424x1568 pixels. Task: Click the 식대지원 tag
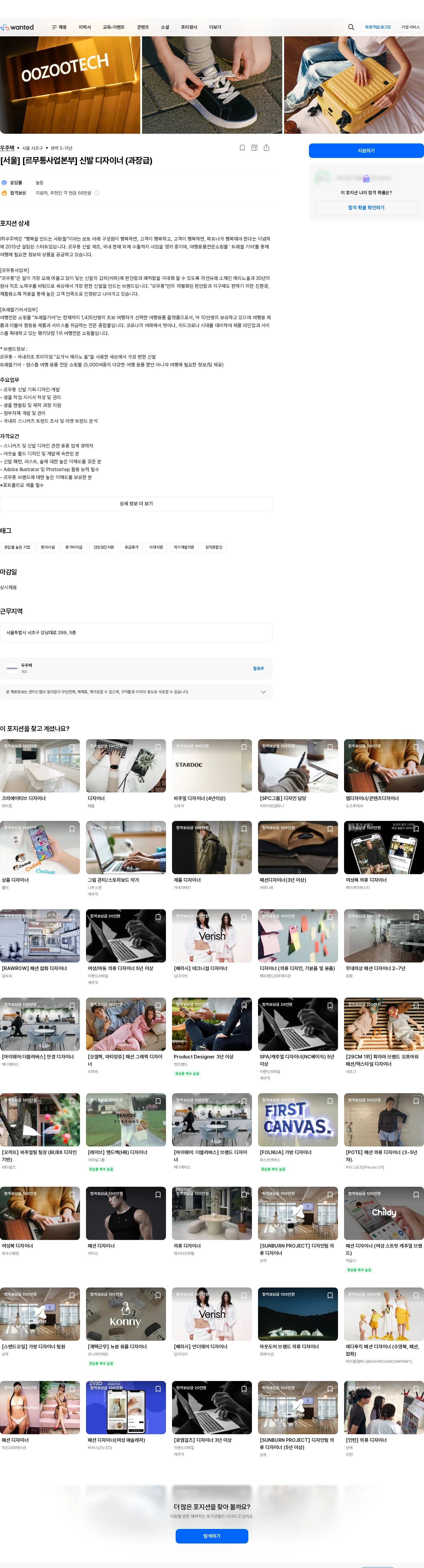point(156,547)
